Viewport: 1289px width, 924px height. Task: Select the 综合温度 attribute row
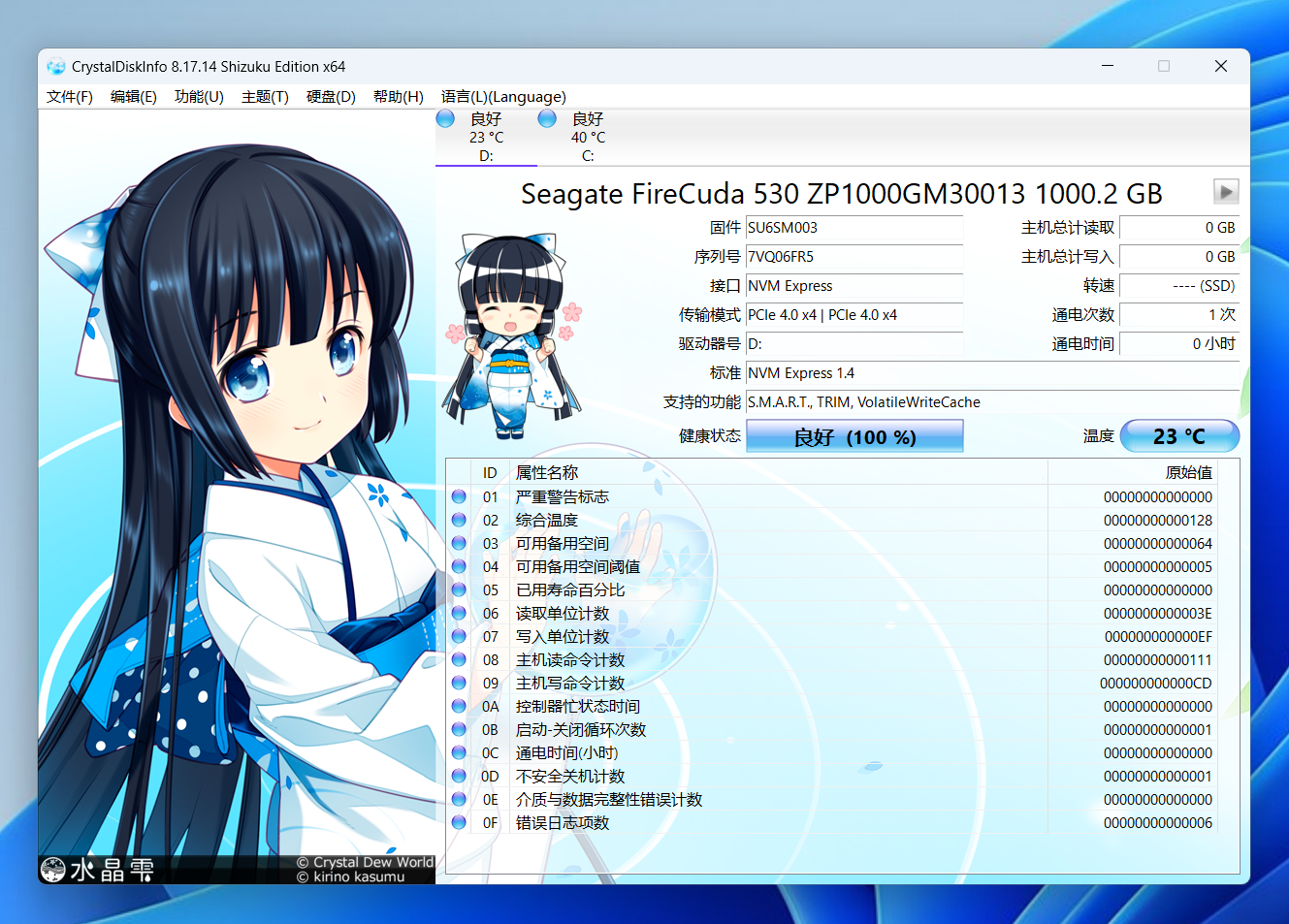[831, 520]
